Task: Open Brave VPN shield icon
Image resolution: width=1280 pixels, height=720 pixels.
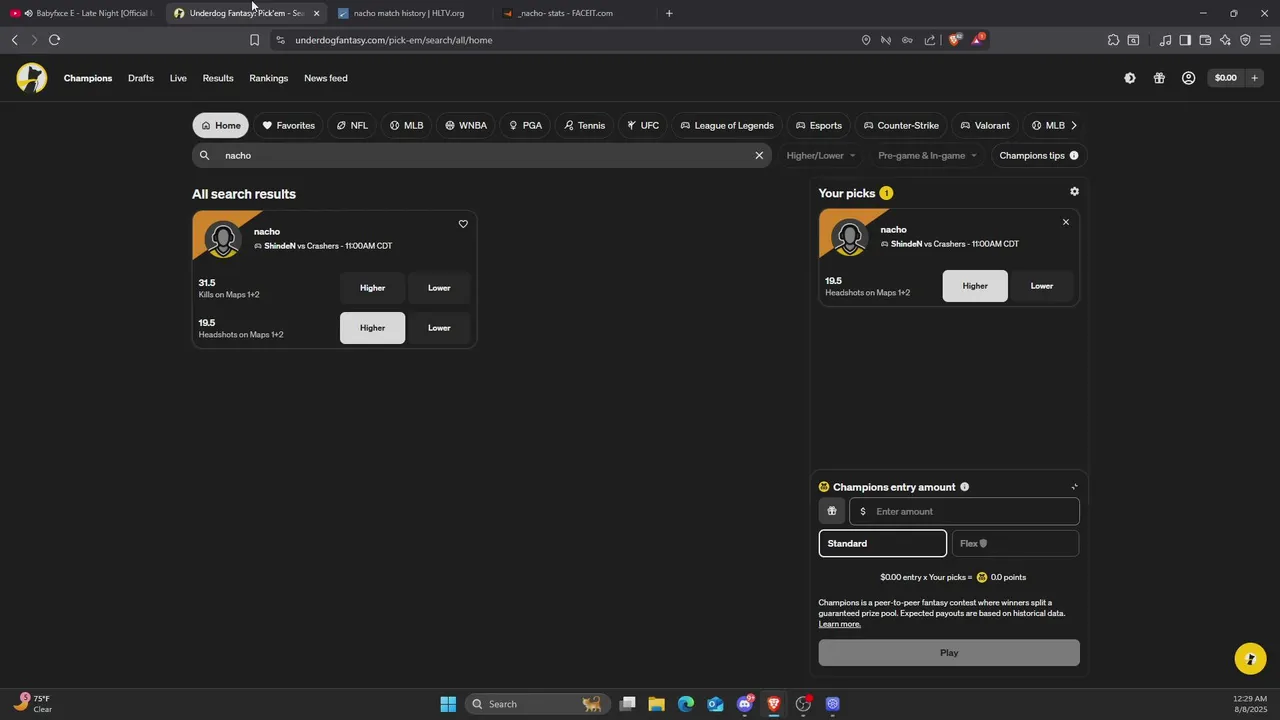Action: click(1245, 40)
